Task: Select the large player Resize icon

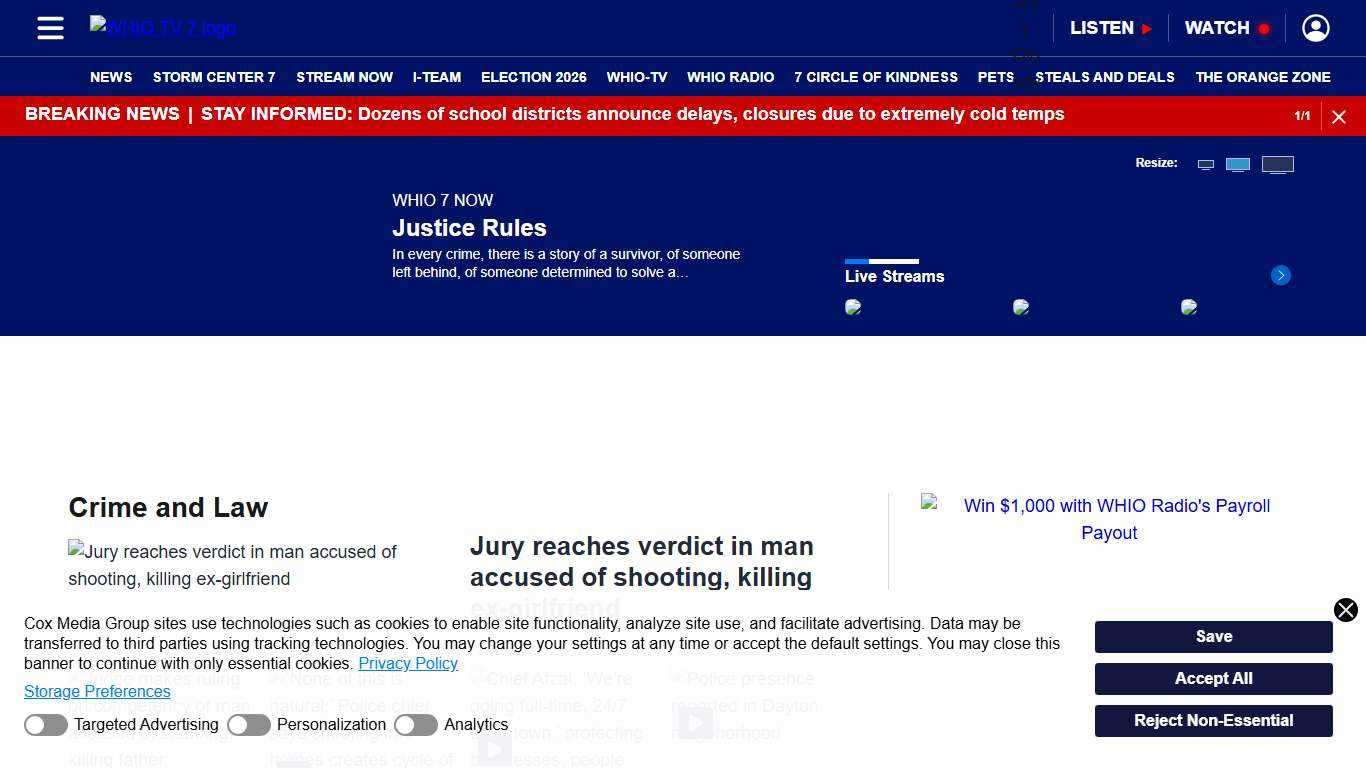Action: (1277, 163)
